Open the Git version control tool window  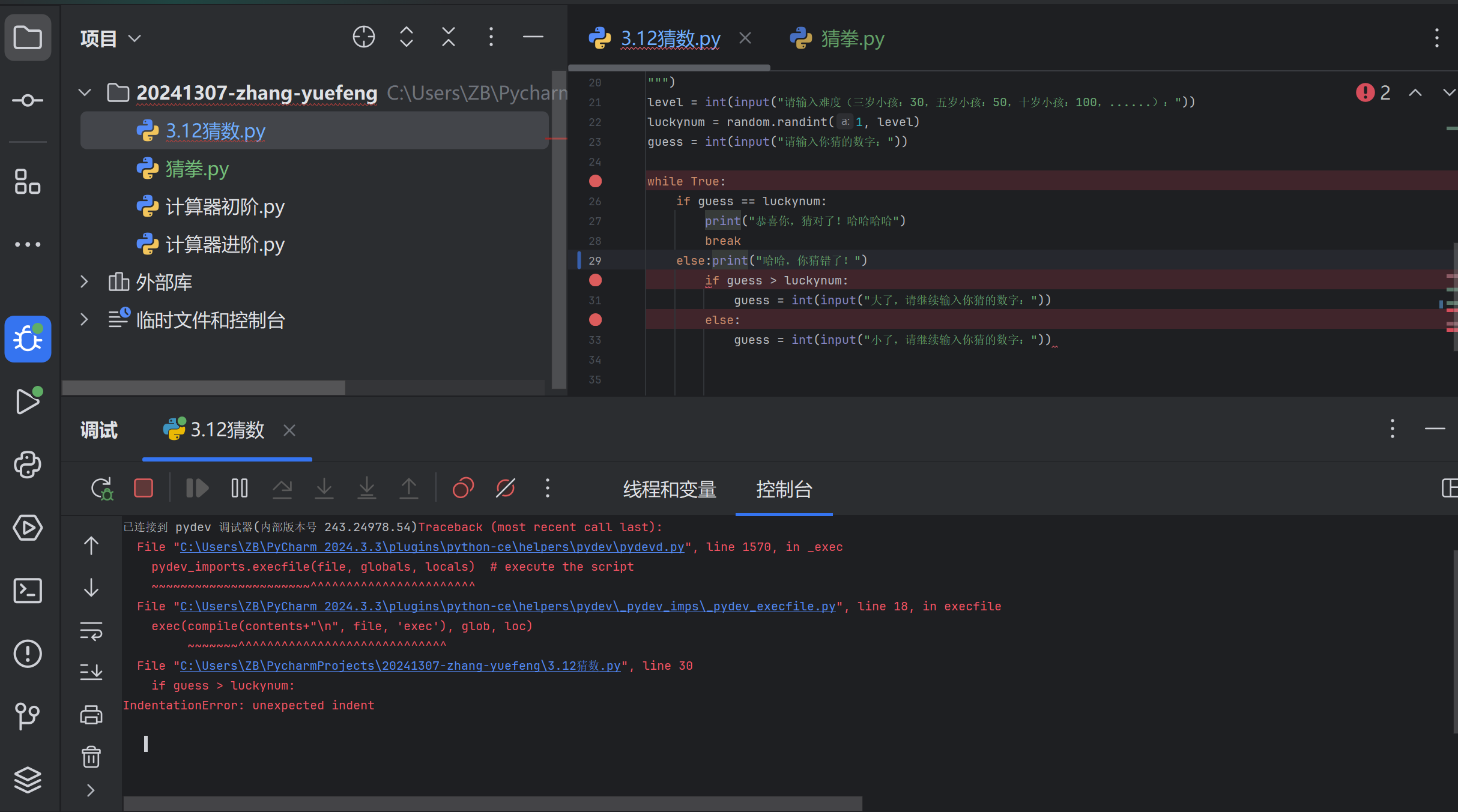click(x=28, y=716)
